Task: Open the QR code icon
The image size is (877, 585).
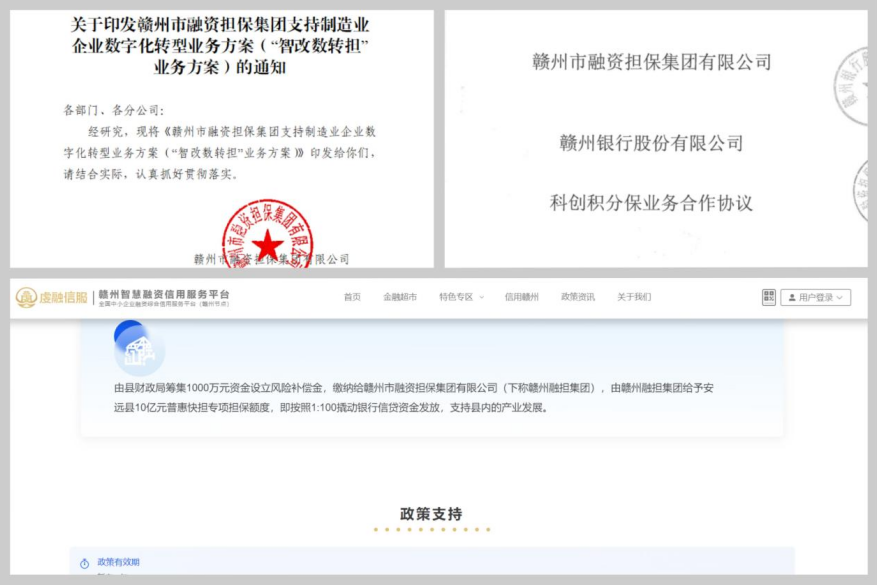Action: (768, 297)
